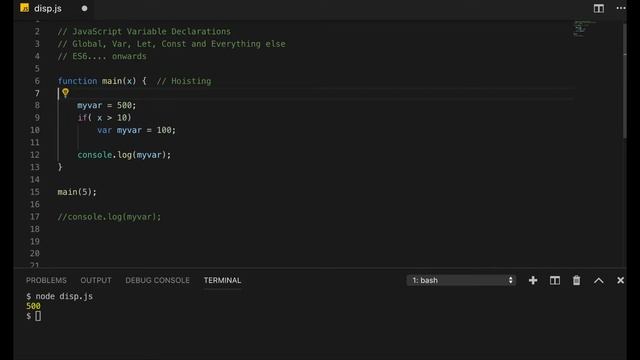The height and width of the screenshot is (360, 640).
Task: Open the '1: bash' terminal dropdown
Action: tap(461, 280)
